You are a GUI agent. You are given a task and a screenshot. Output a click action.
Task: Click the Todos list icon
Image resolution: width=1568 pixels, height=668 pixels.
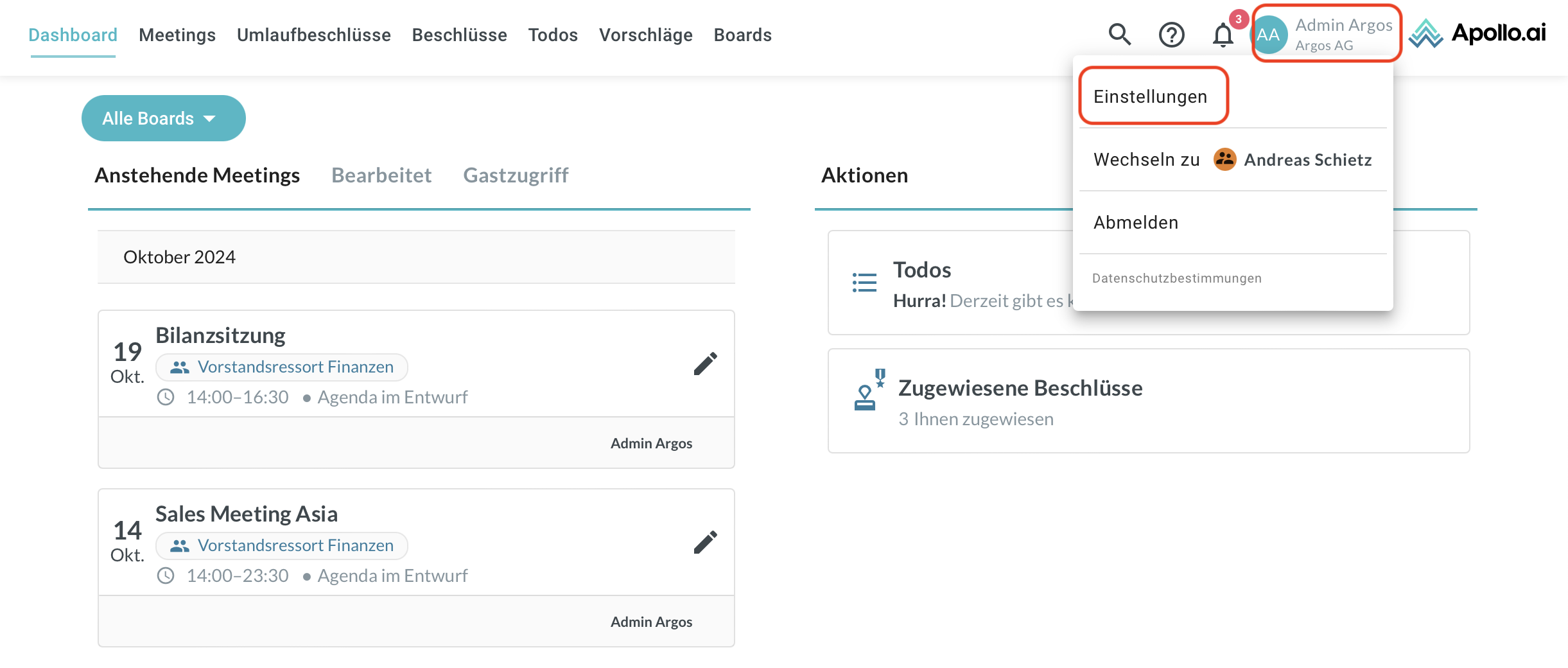[x=864, y=283]
